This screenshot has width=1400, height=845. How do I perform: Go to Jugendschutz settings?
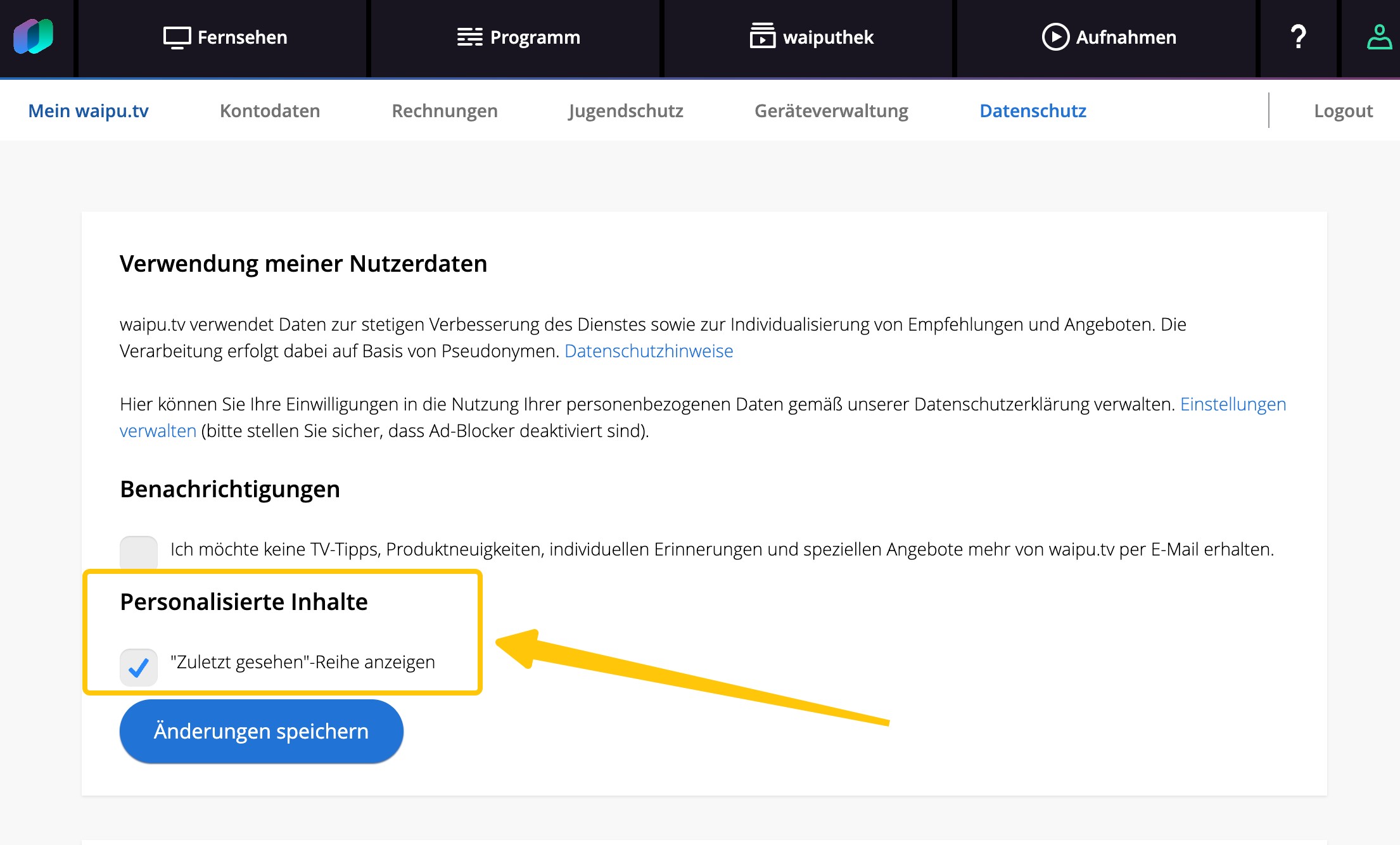pyautogui.click(x=626, y=110)
